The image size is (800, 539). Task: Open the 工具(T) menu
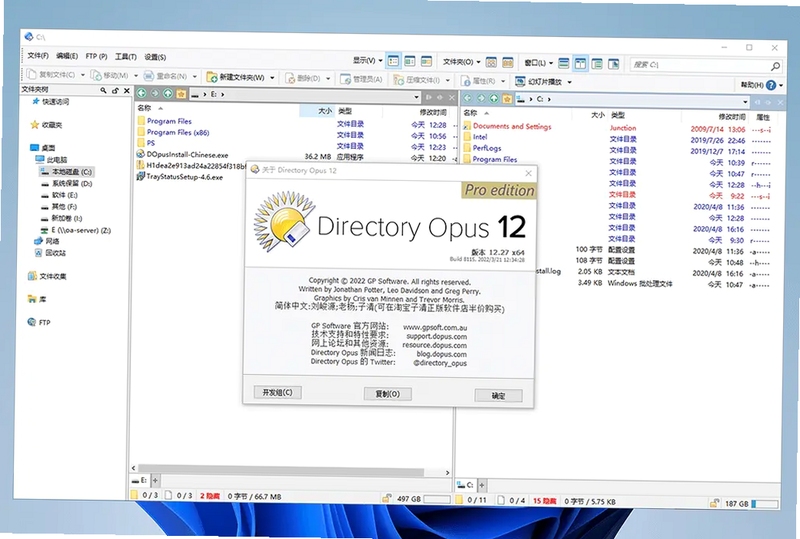(126, 56)
